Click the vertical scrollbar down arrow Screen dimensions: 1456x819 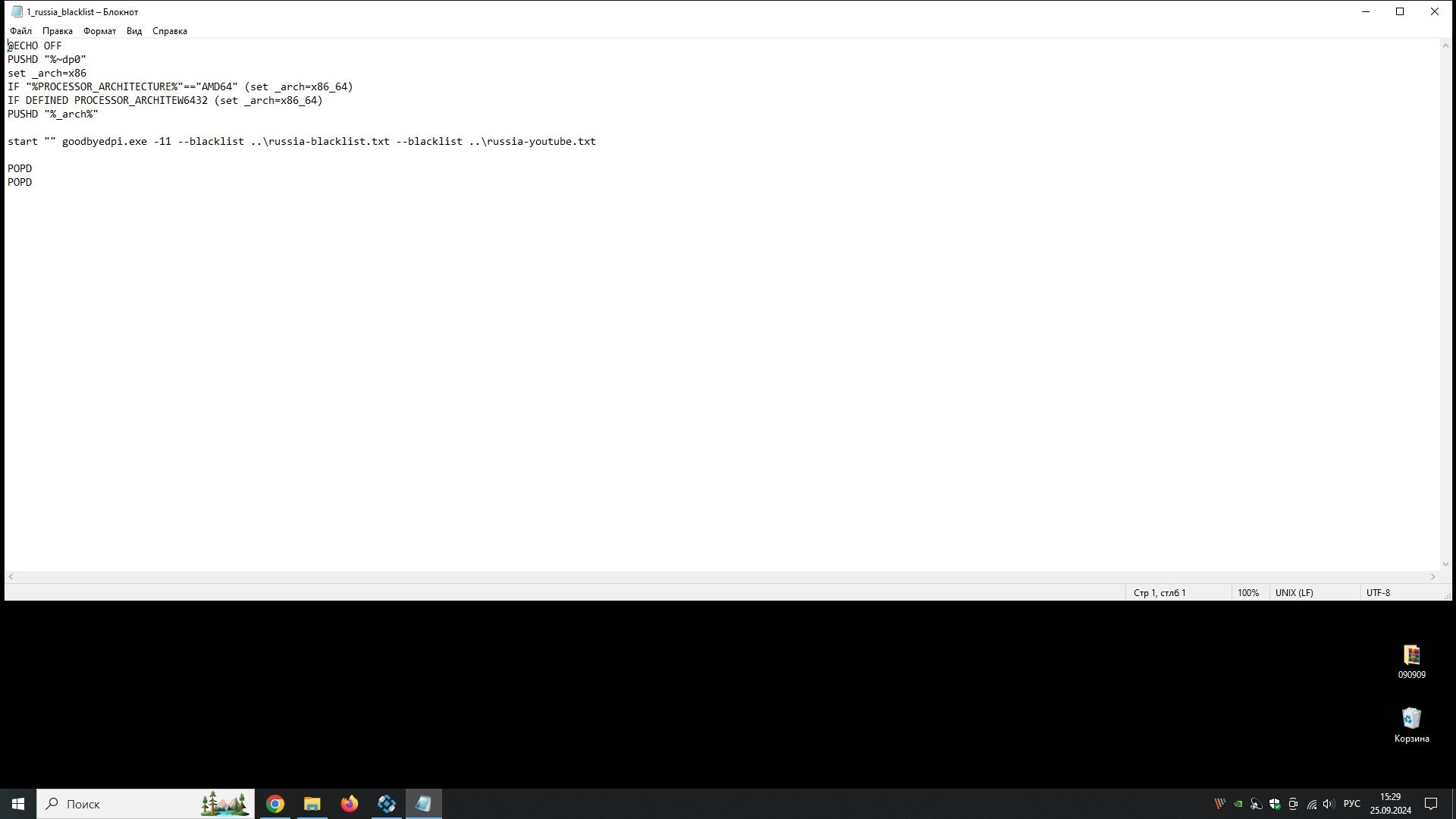coord(1445,563)
